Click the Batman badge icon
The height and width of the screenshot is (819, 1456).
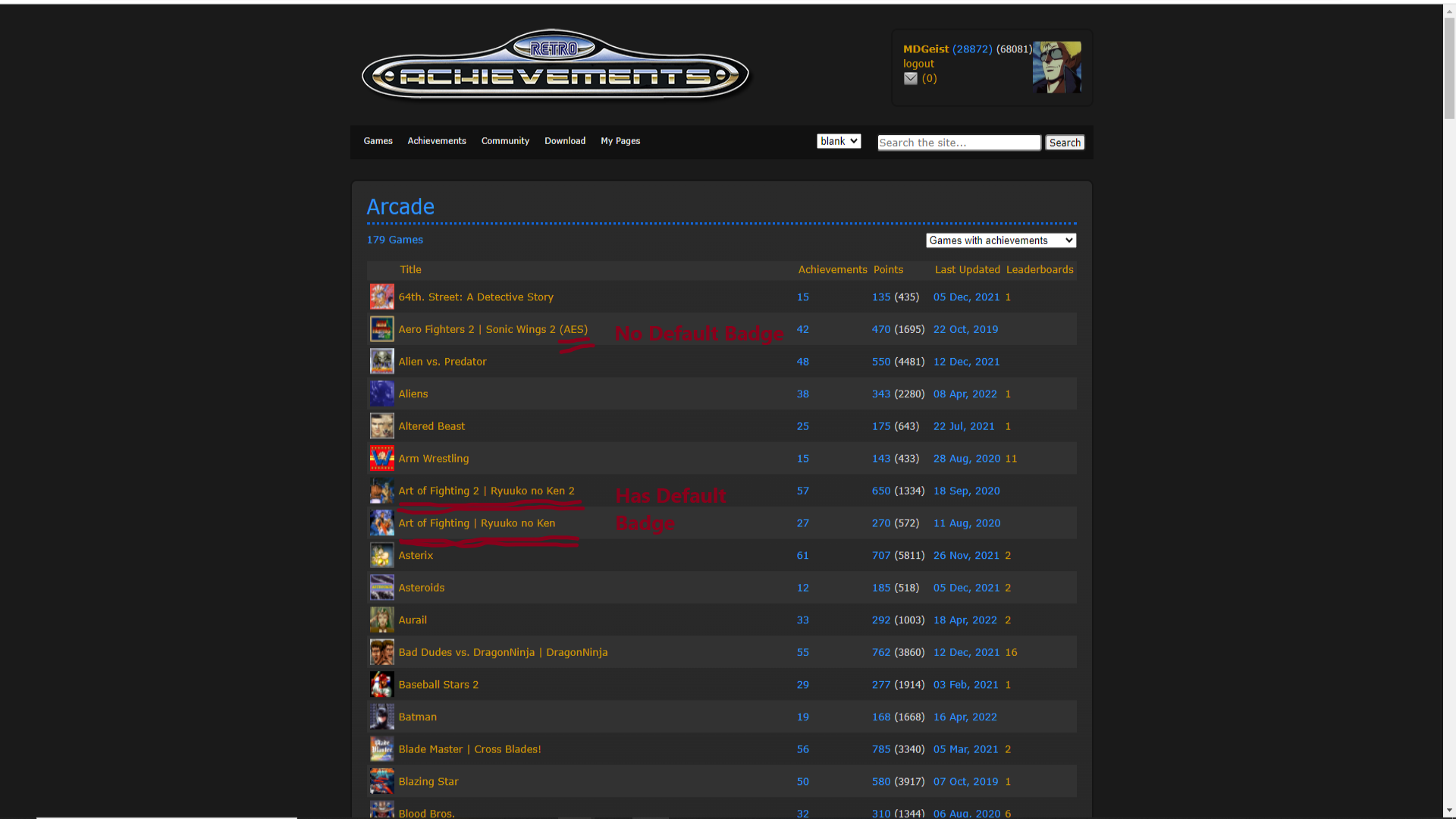tap(381, 717)
